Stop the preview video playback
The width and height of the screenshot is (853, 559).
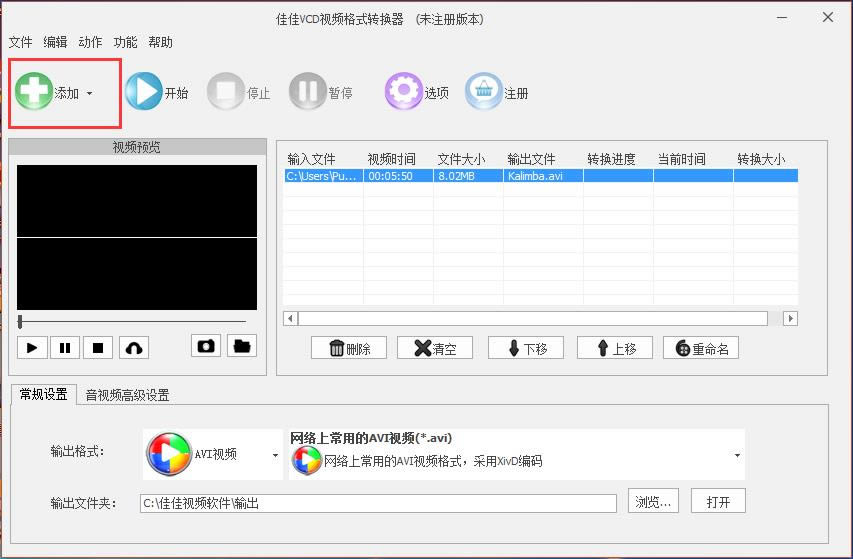pos(98,347)
